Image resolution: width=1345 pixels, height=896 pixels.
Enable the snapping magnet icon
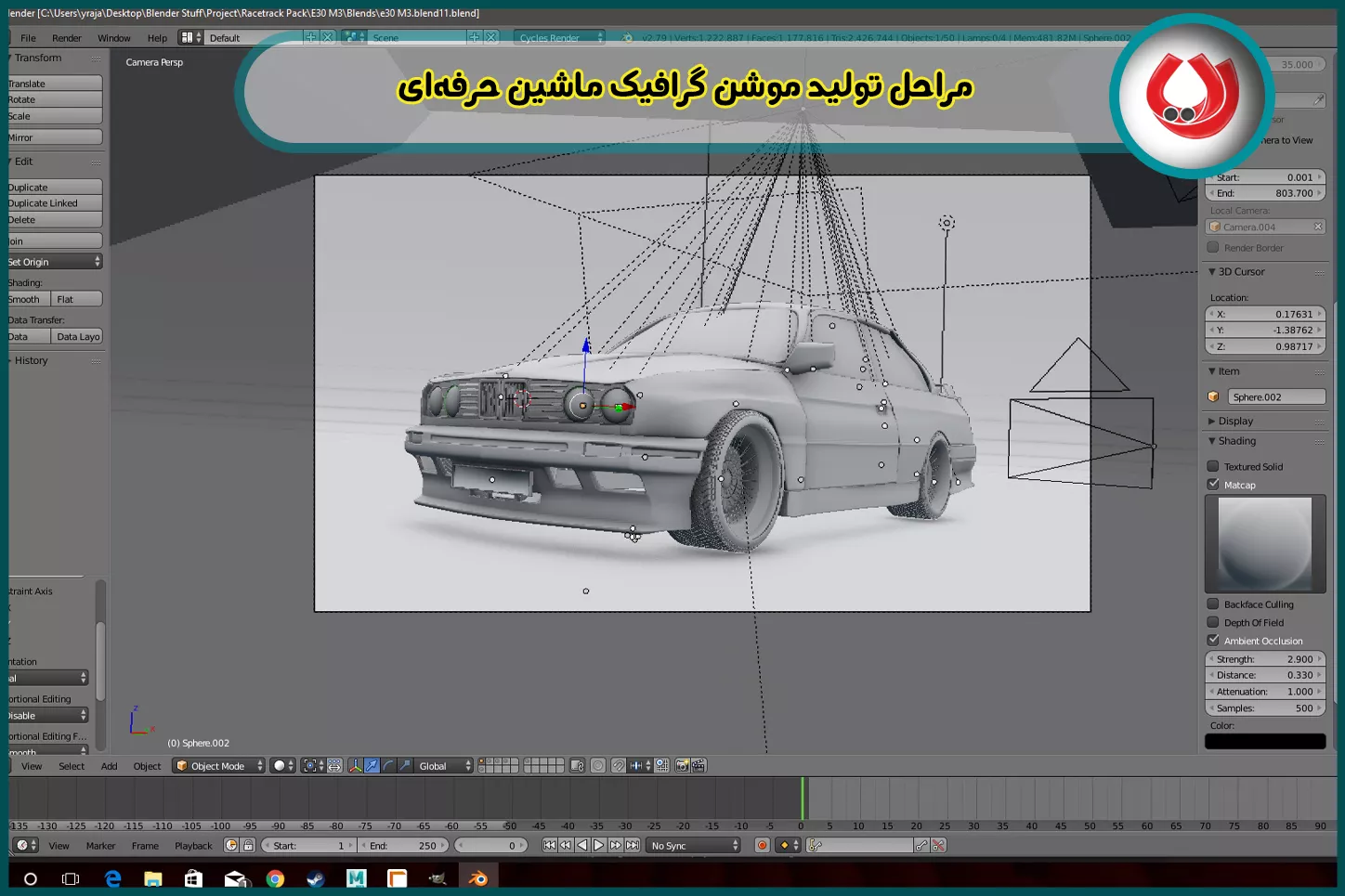[618, 765]
